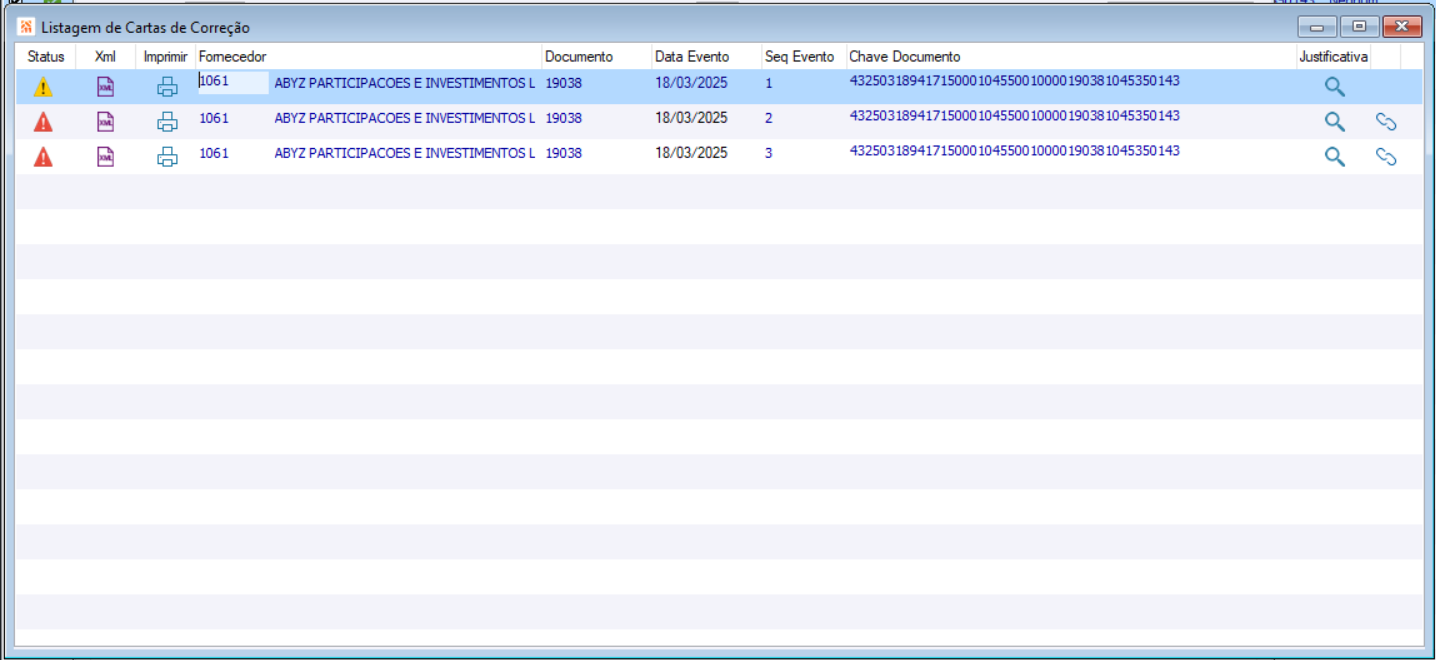Print the correction letter for Seq Evento 3

pyautogui.click(x=167, y=157)
